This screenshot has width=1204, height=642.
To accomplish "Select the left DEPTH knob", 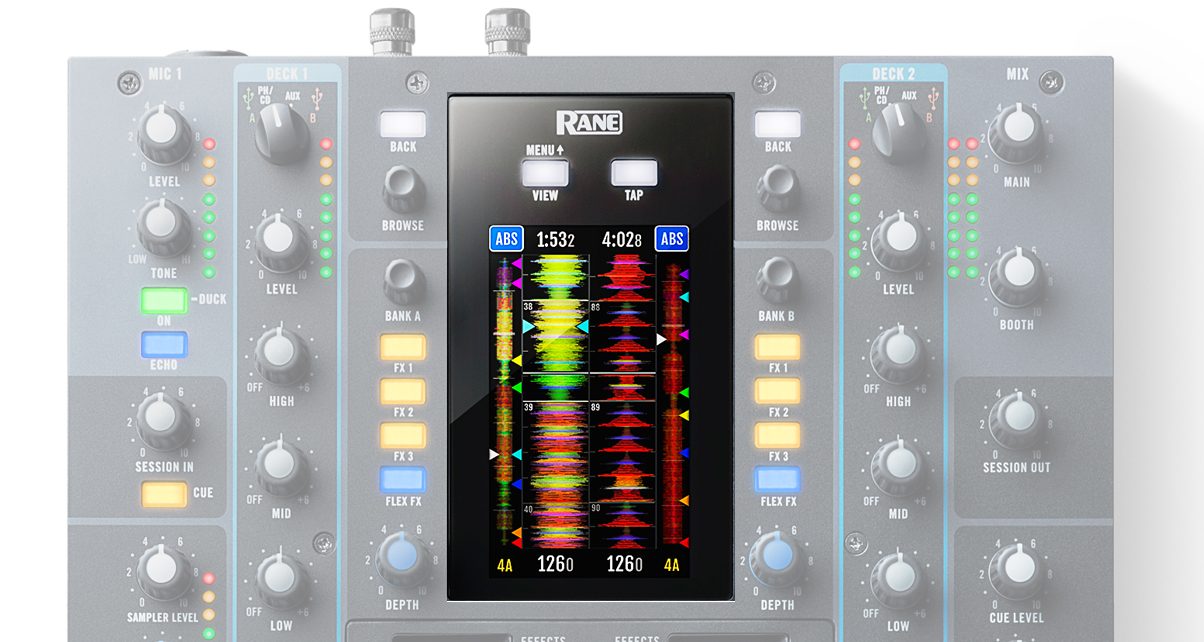I will pos(402,558).
